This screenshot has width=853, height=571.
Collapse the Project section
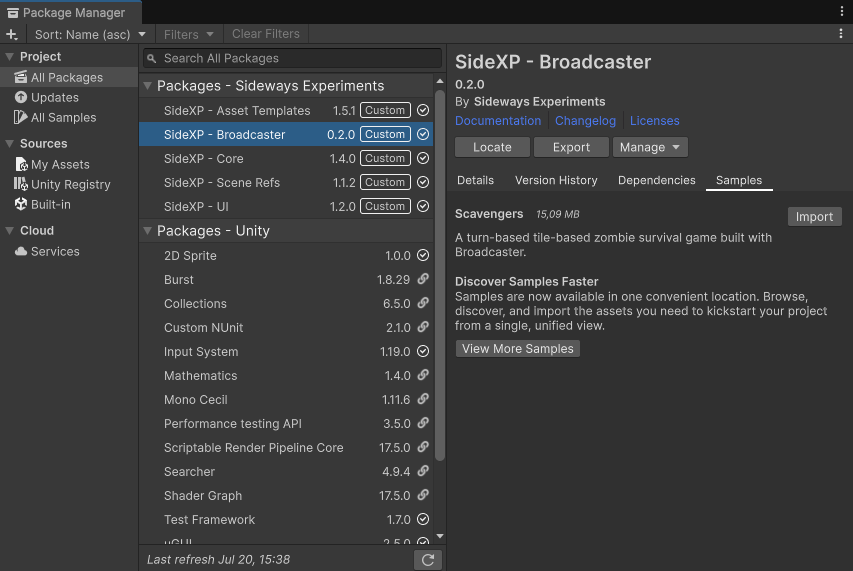pyautogui.click(x=9, y=57)
